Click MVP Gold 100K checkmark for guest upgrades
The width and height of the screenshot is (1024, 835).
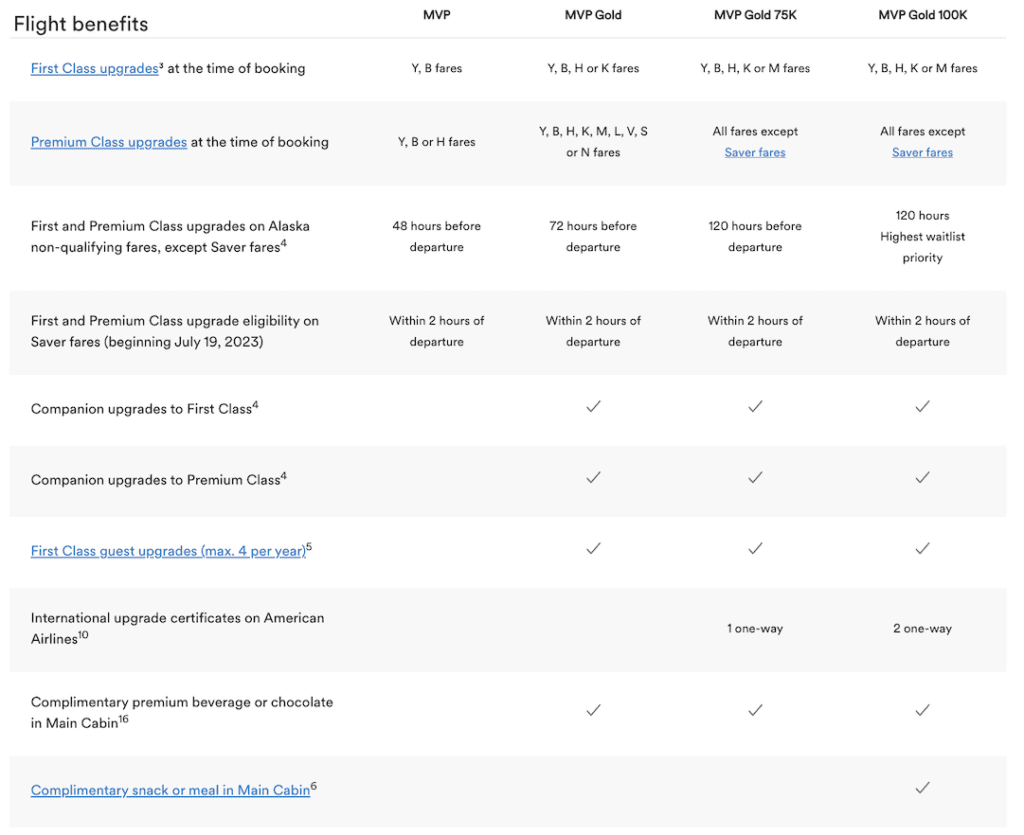click(x=922, y=548)
